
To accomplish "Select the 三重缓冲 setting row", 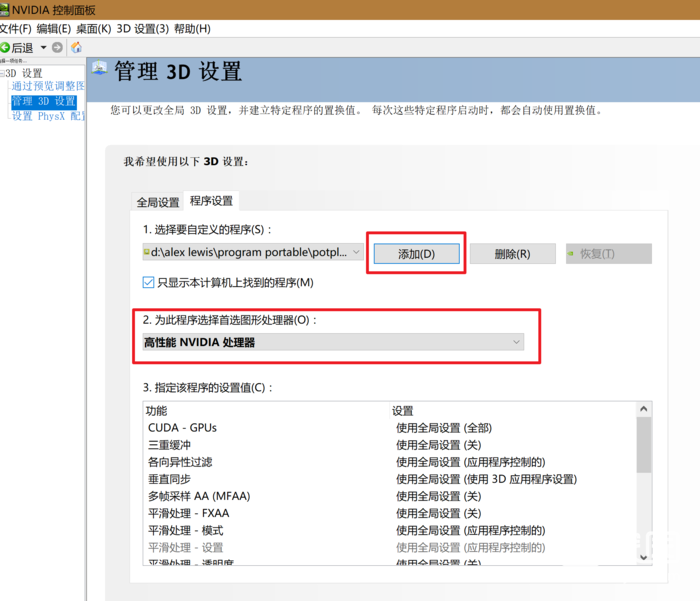I will click(x=390, y=445).
